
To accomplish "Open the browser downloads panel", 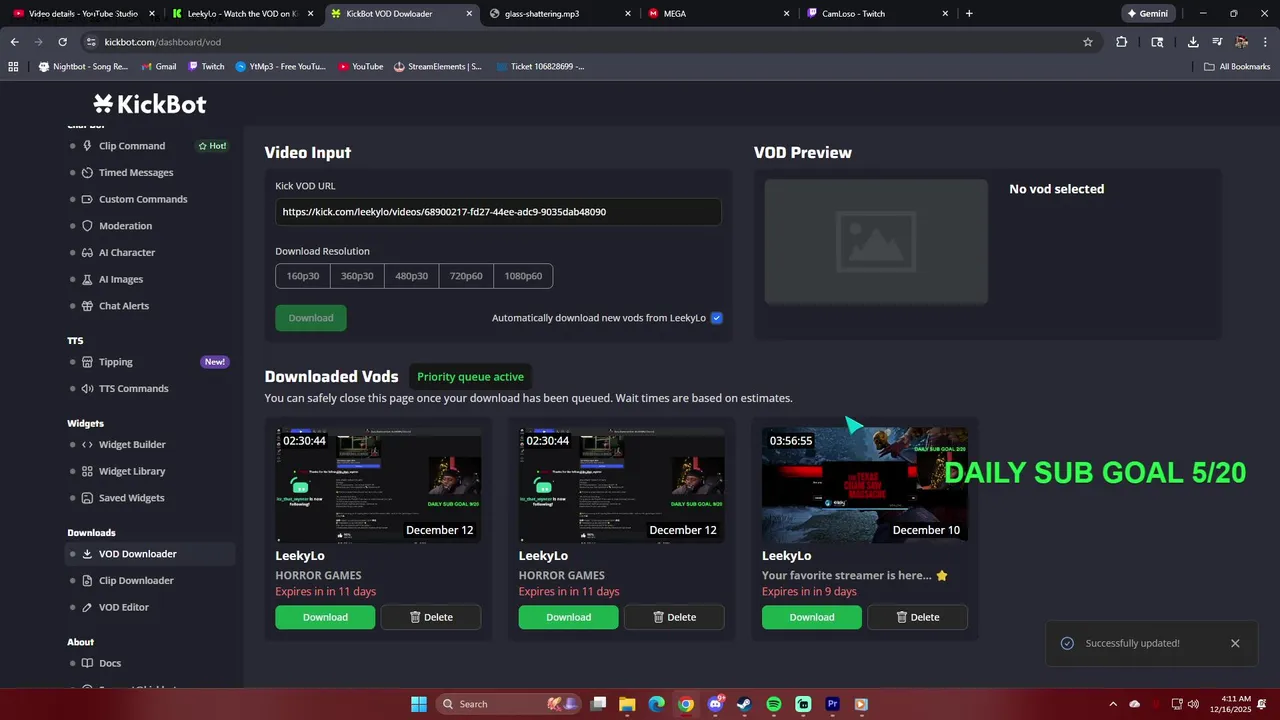I will point(1193,42).
